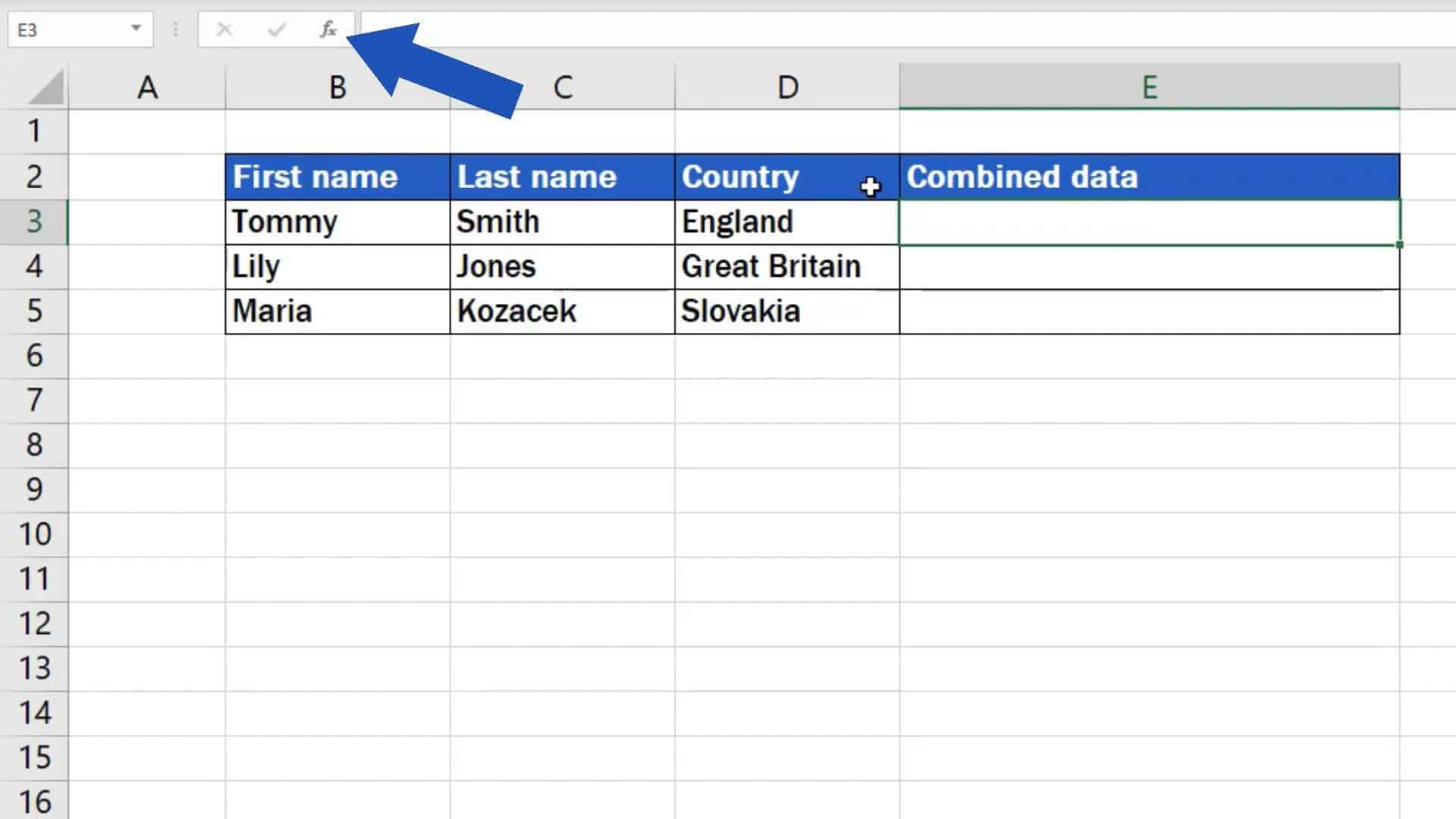The image size is (1456, 819).
Task: Select empty cell E4 under Combined data
Action: [1150, 267]
